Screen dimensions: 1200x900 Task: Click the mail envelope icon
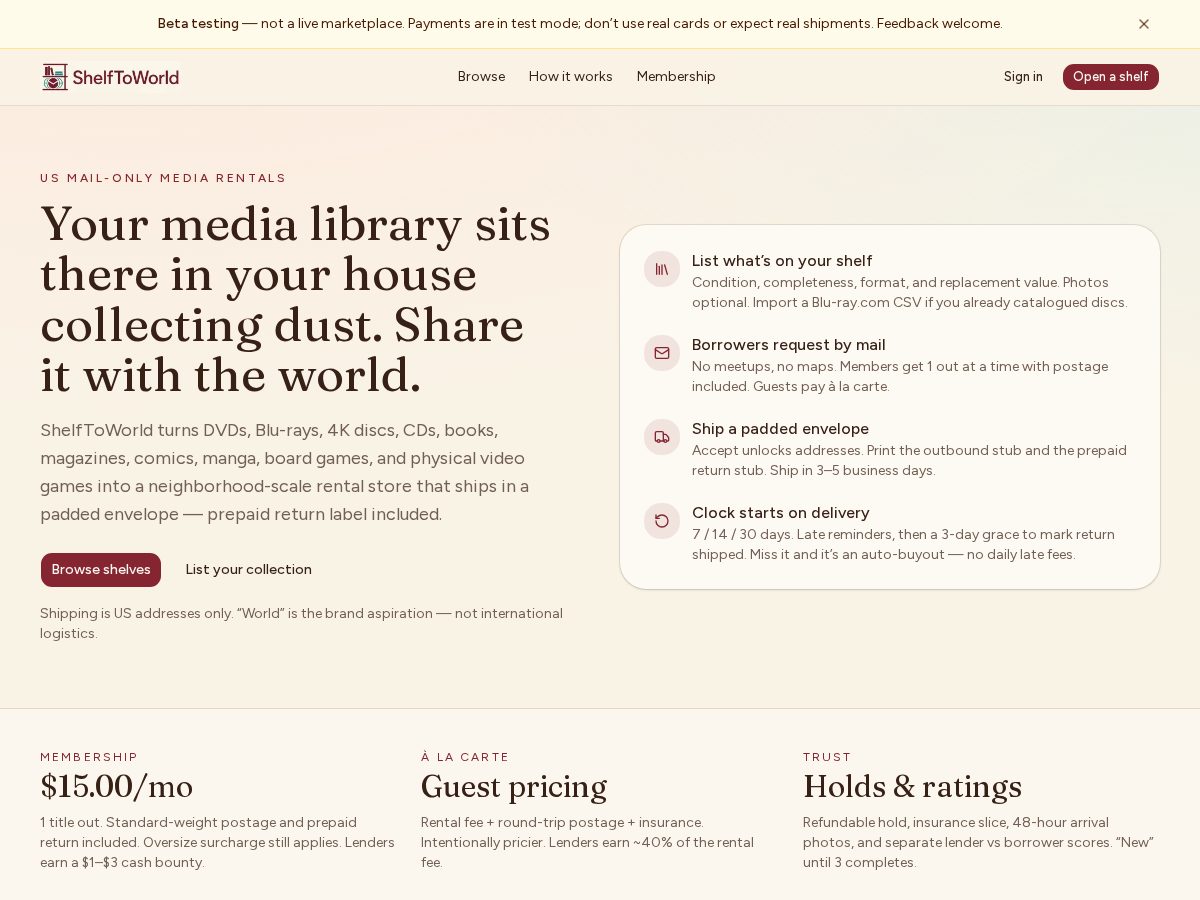coord(662,353)
